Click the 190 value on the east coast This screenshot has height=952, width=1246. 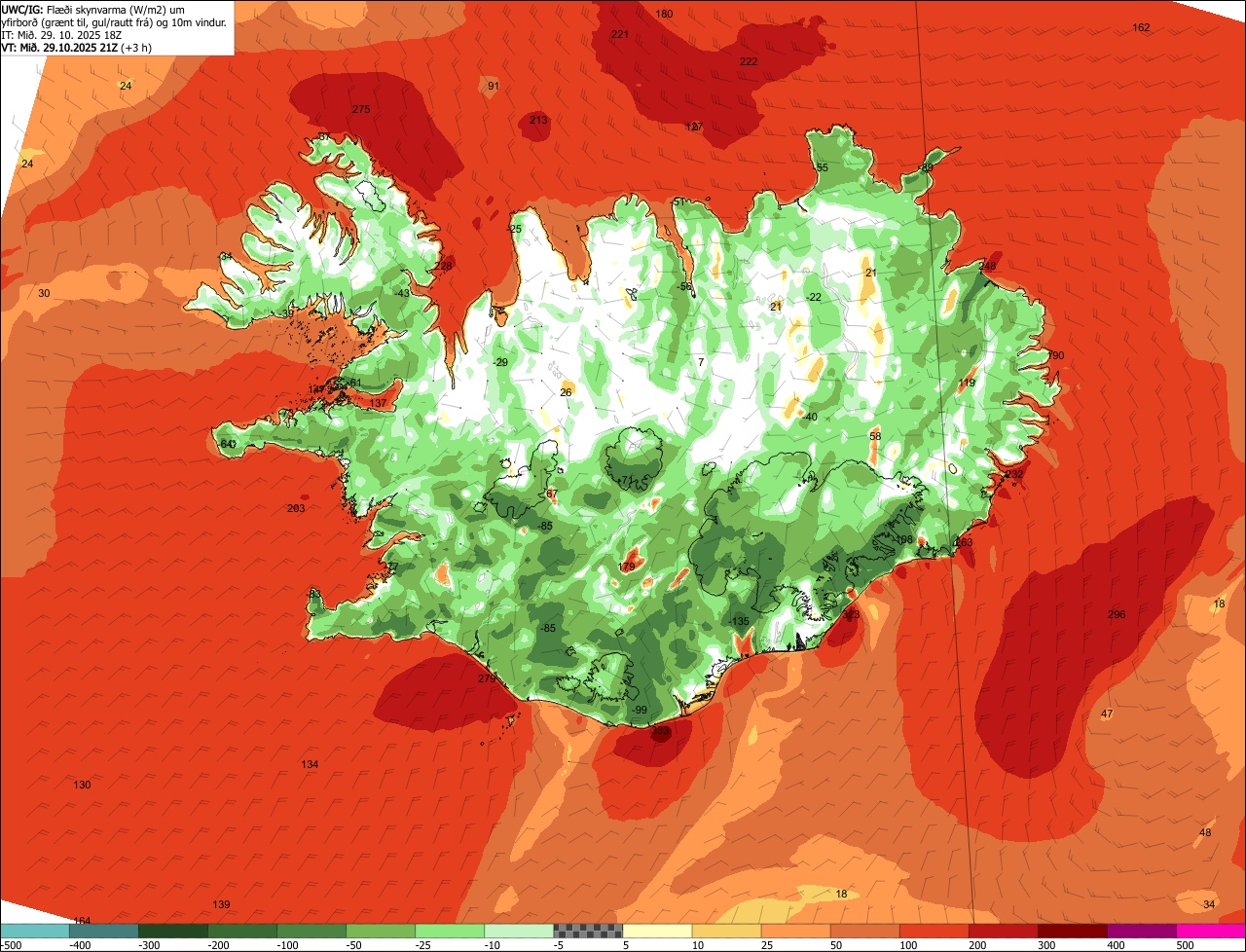(x=1055, y=355)
